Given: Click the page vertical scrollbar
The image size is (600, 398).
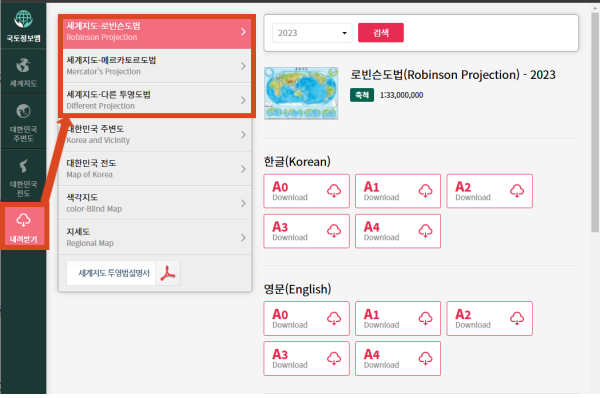Looking at the screenshot, I should pyautogui.click(x=595, y=122).
